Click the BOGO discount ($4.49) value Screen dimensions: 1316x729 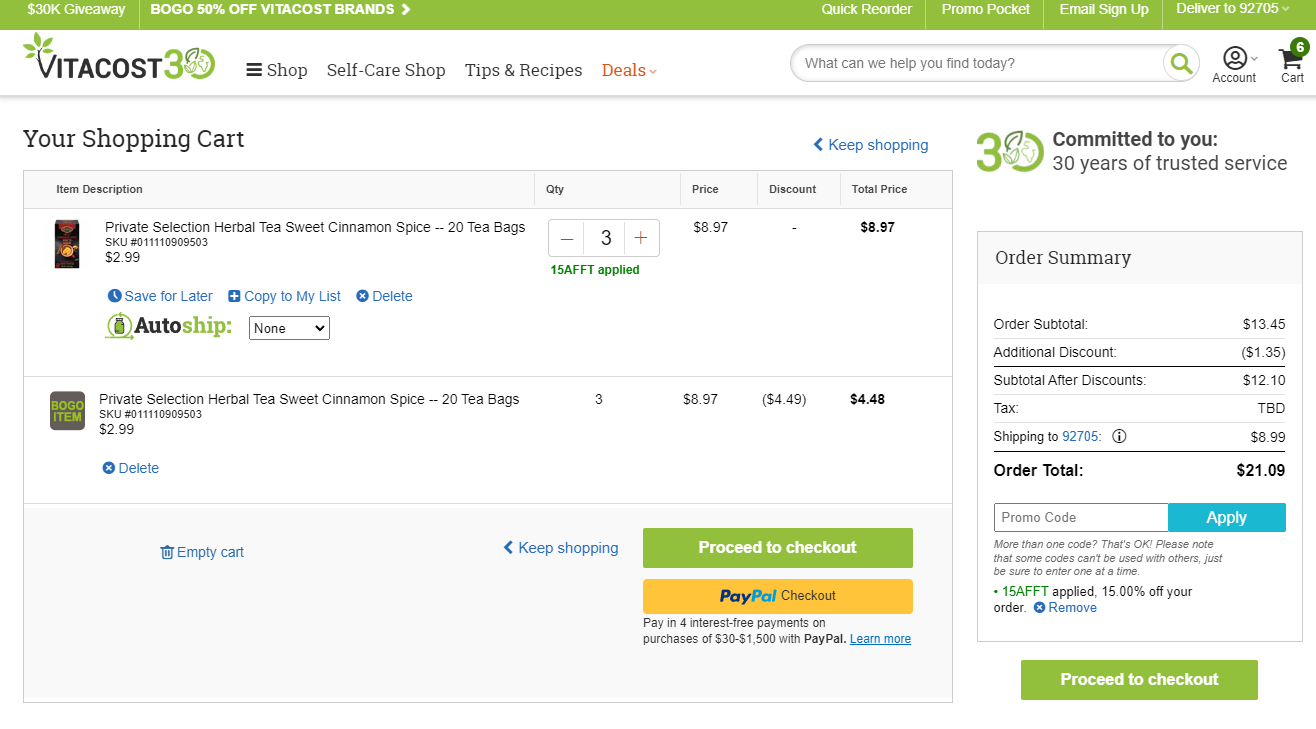pos(784,399)
